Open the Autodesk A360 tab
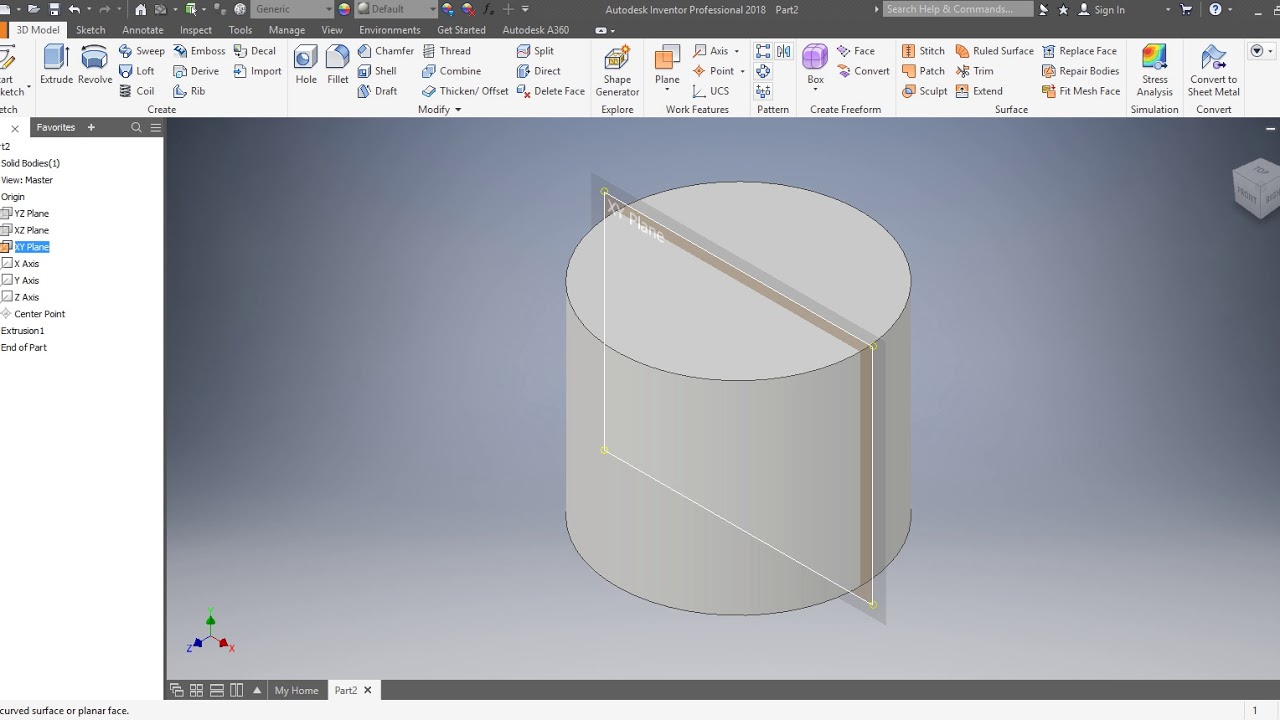The height and width of the screenshot is (720, 1280). [535, 30]
